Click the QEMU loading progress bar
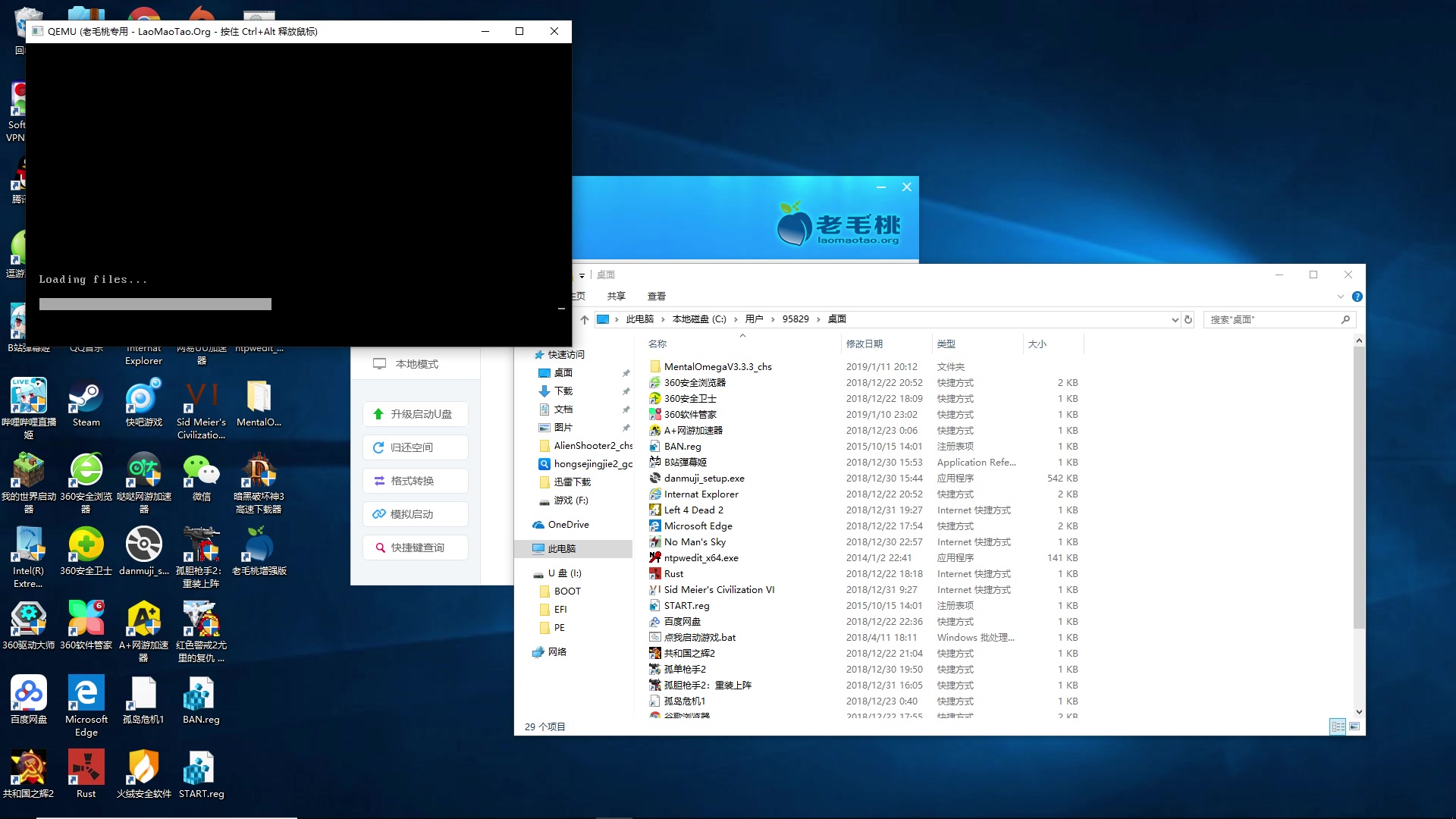This screenshot has width=1456, height=819. point(155,303)
